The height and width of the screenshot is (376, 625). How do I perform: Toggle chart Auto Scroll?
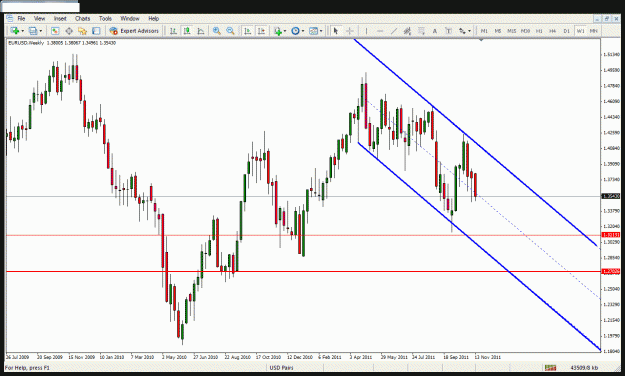tap(248, 31)
